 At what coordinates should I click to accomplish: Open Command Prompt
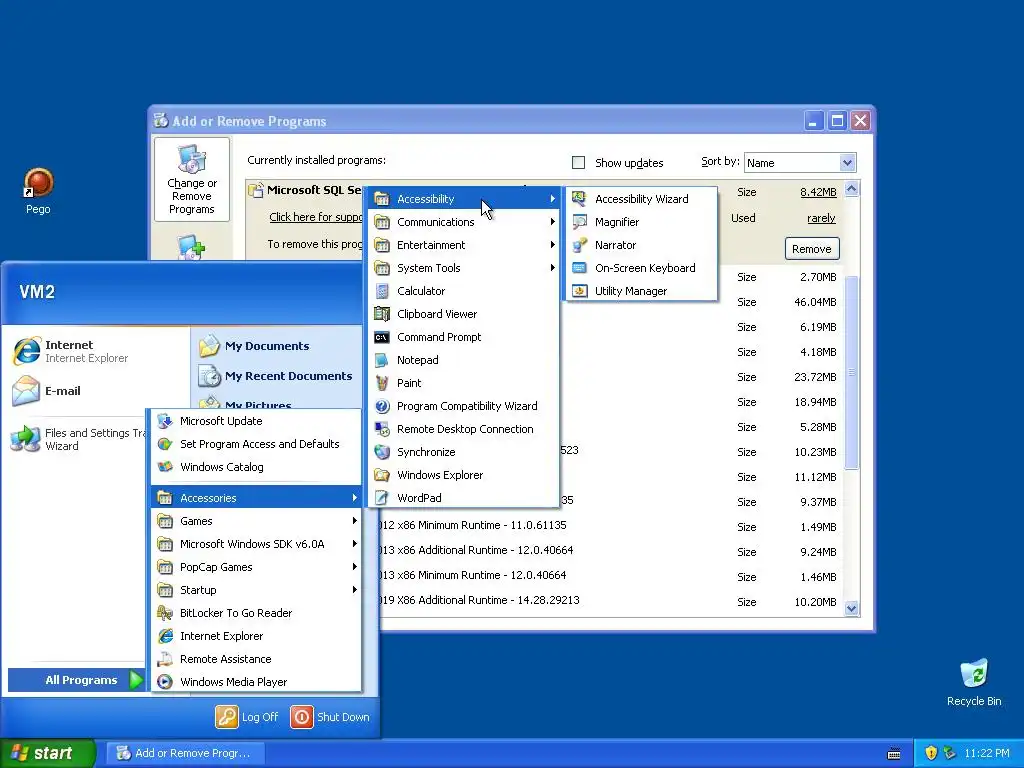point(463,337)
